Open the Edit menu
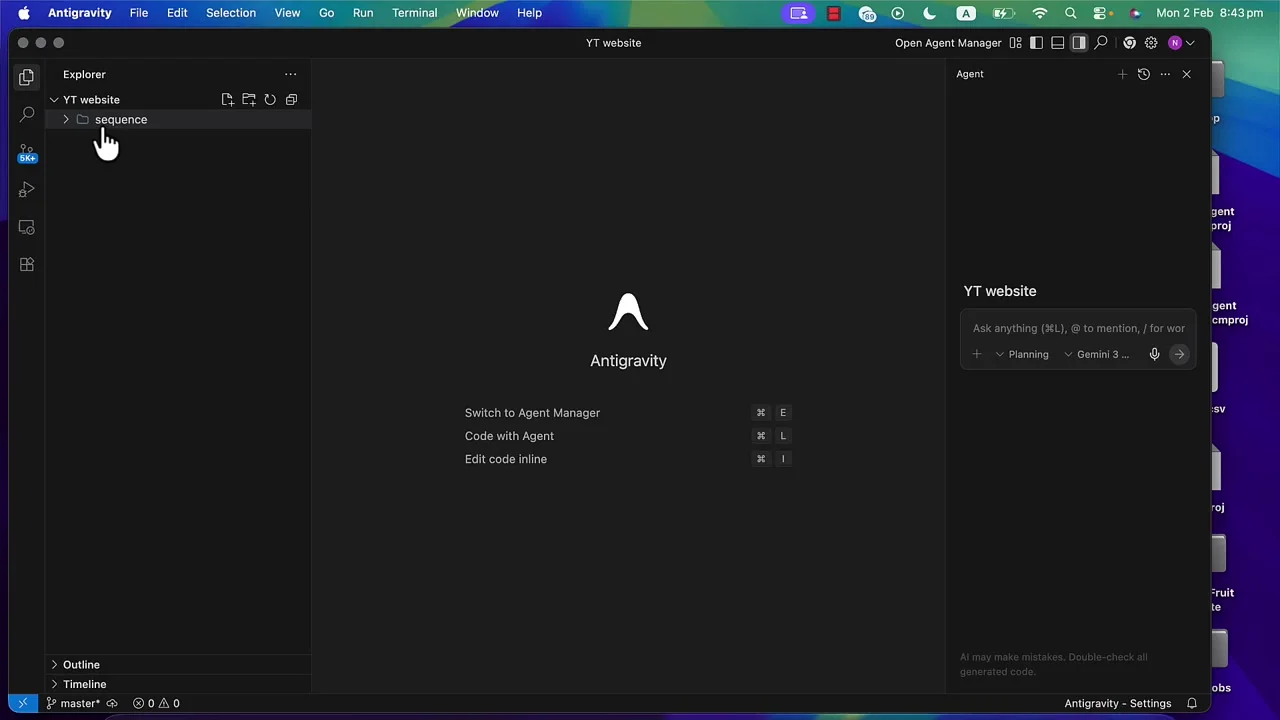The image size is (1280, 720). (x=177, y=13)
